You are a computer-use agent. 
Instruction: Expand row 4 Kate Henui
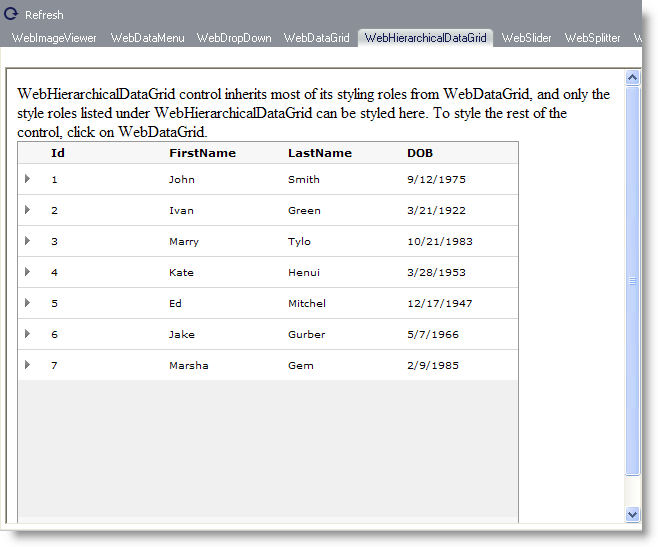[27, 272]
